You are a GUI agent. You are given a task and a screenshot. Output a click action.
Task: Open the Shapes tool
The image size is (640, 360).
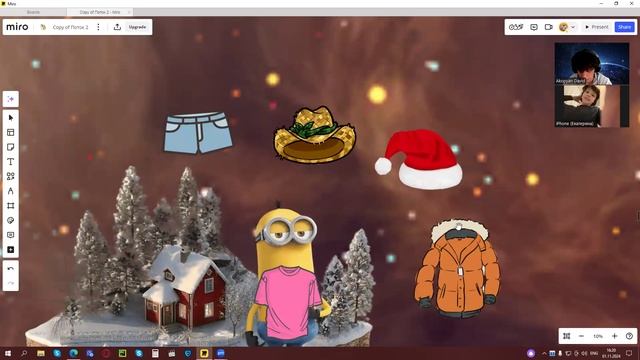click(11, 176)
